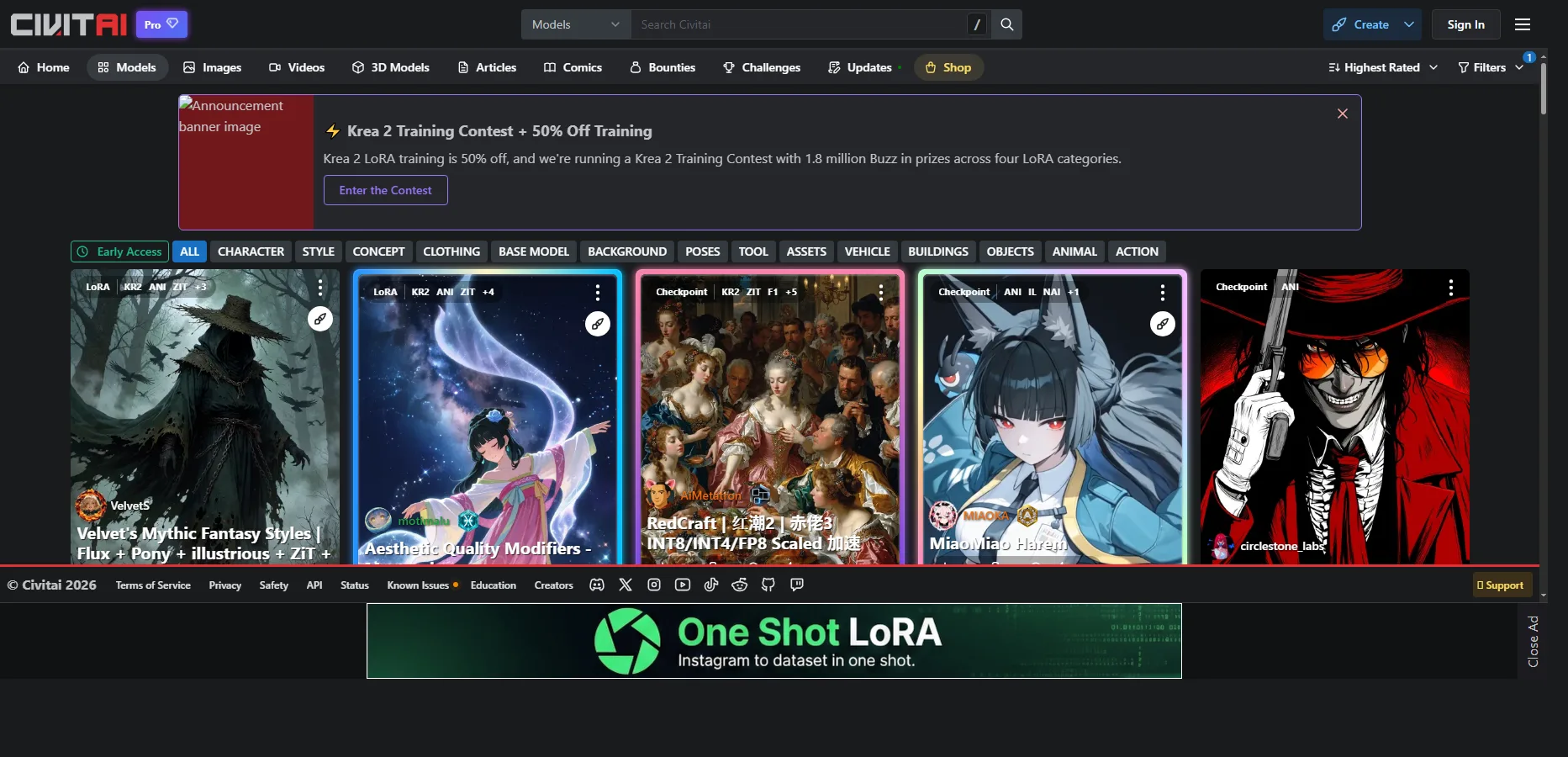1568x757 pixels.
Task: Click the brush icon on Aesthetic Quality card
Action: coord(598,323)
